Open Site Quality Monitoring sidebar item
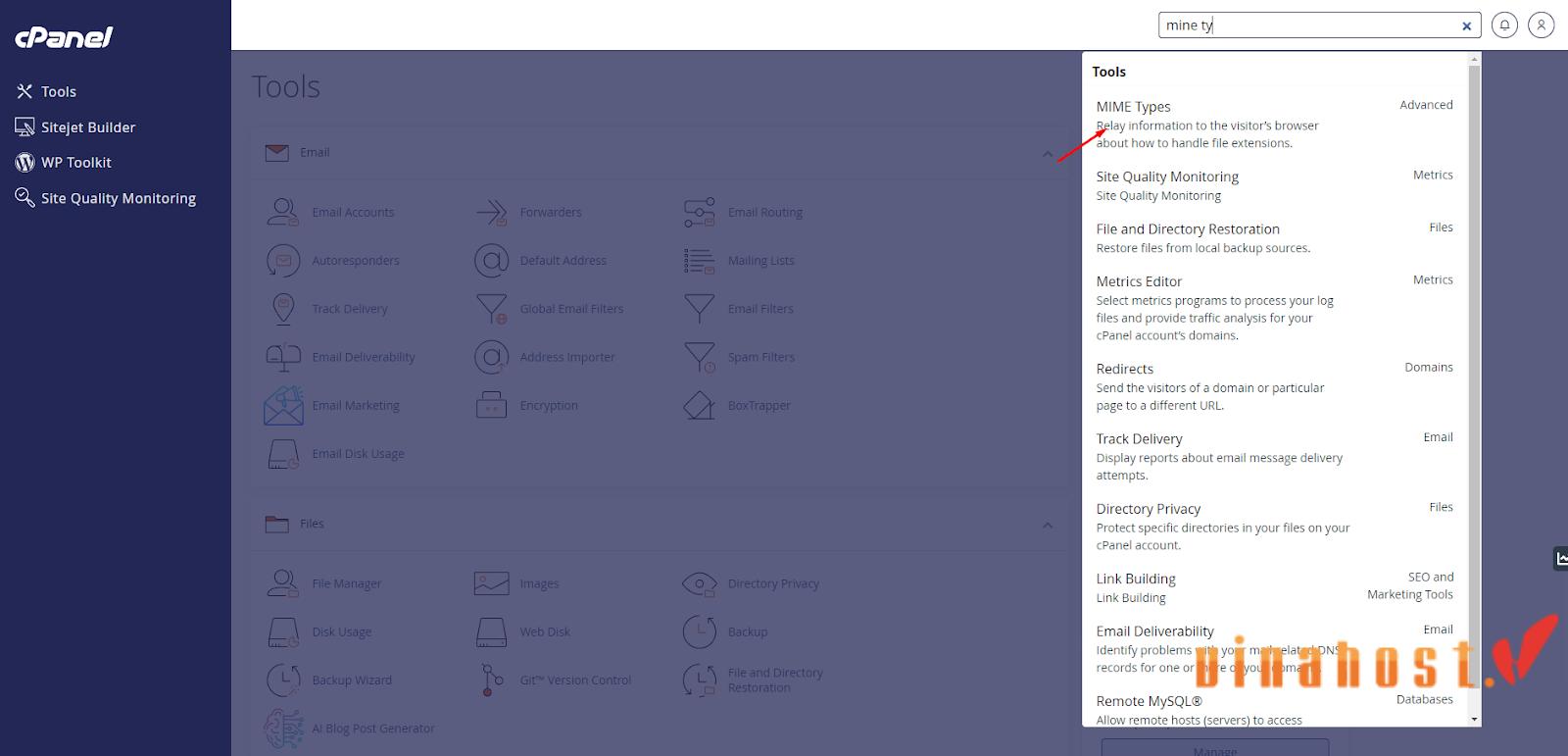This screenshot has height=756, width=1568. coord(106,198)
